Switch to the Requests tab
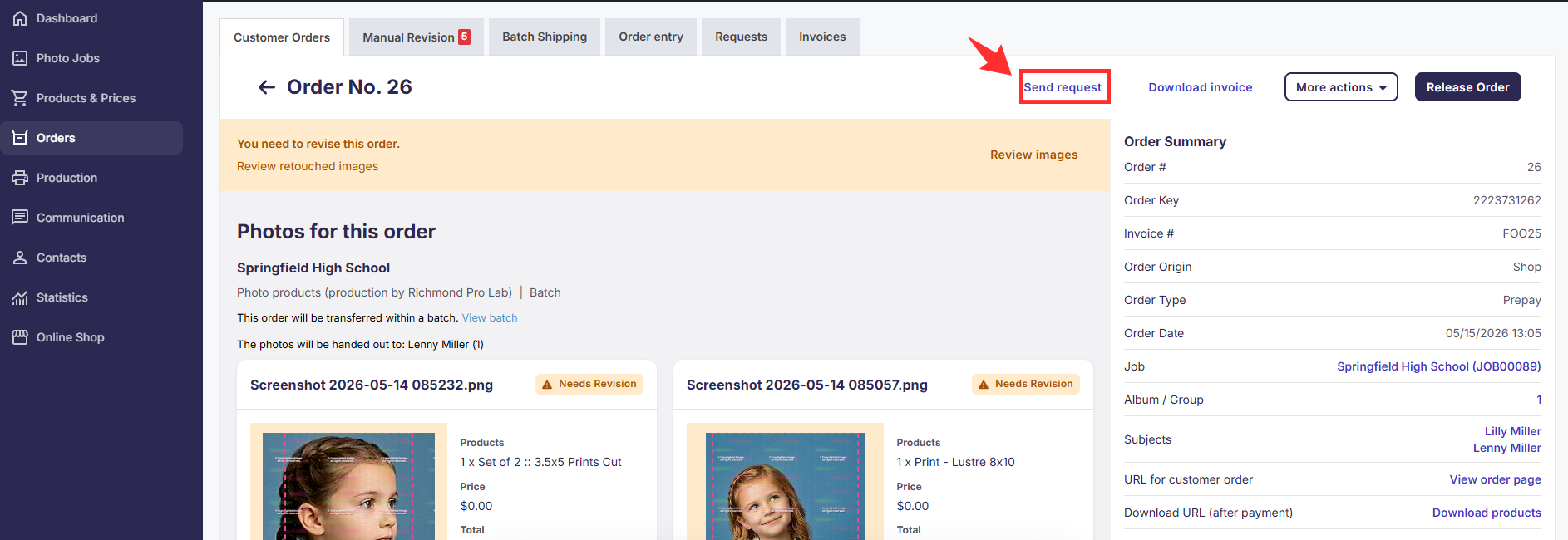Screen dimensions: 1568x540 (742, 37)
